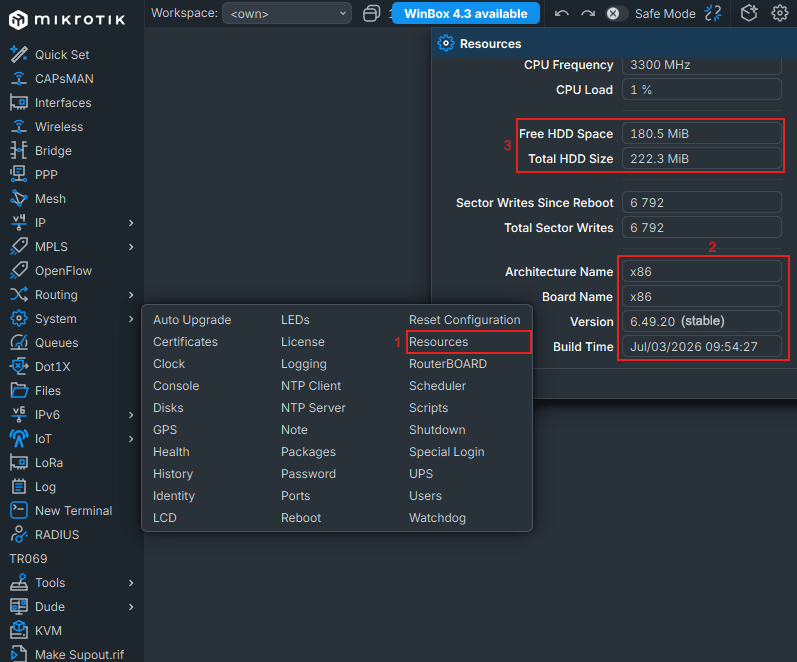This screenshot has width=797, height=662.
Task: Click the package cube icon in toolbar
Action: coord(749,13)
